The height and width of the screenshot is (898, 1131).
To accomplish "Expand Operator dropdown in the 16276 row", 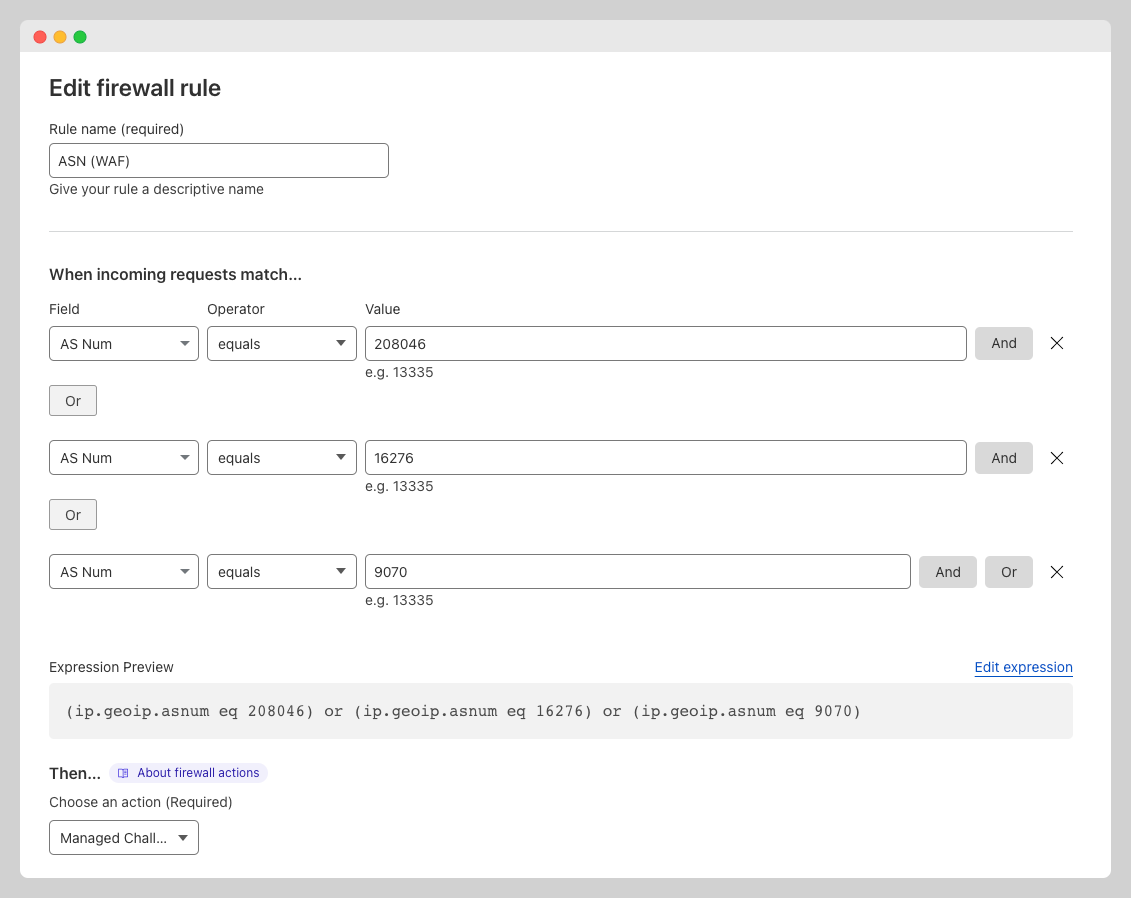I will [281, 458].
